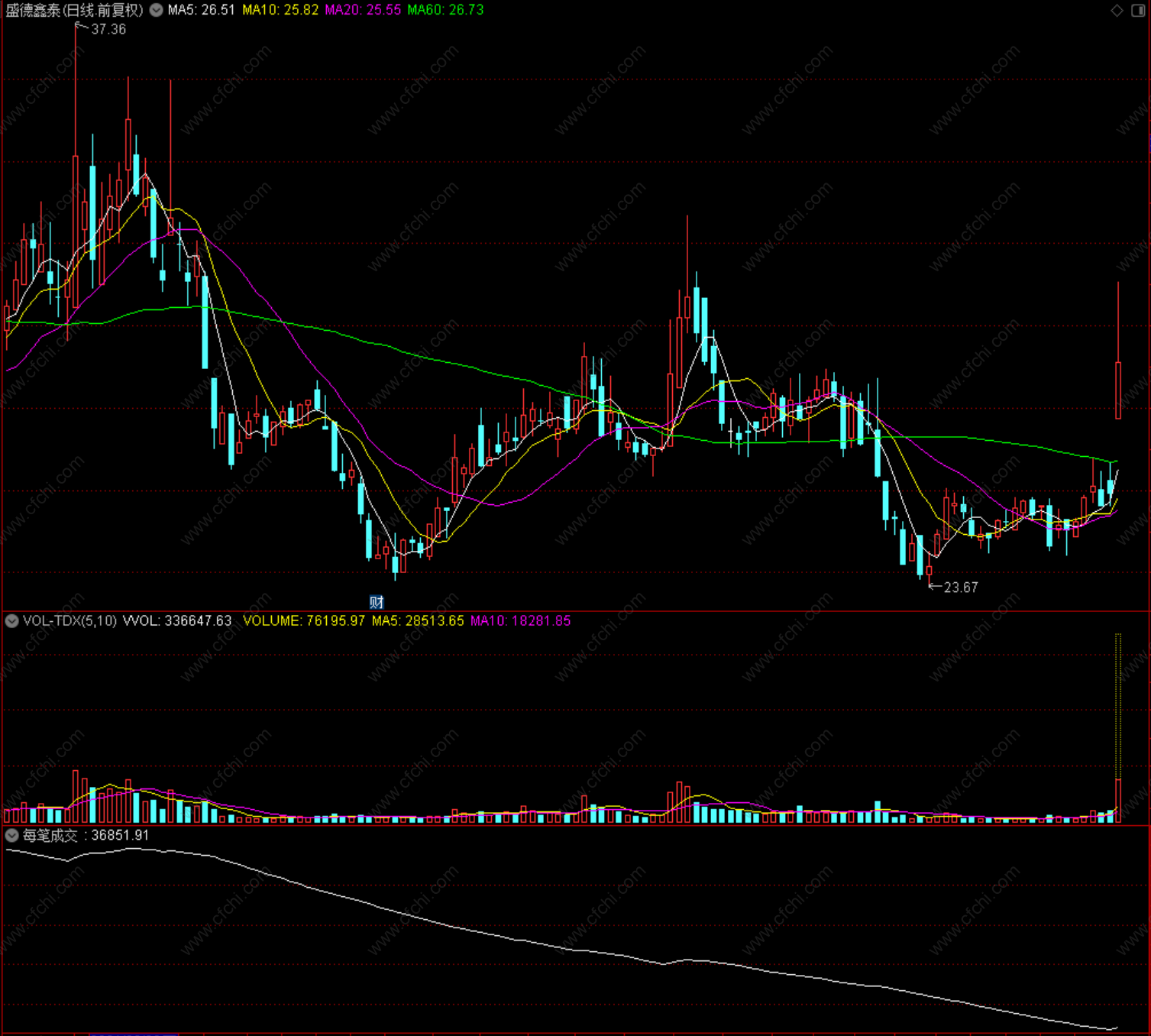Click the volume MA10: 18281.85 label
This screenshot has width=1151, height=1036.
click(x=520, y=621)
